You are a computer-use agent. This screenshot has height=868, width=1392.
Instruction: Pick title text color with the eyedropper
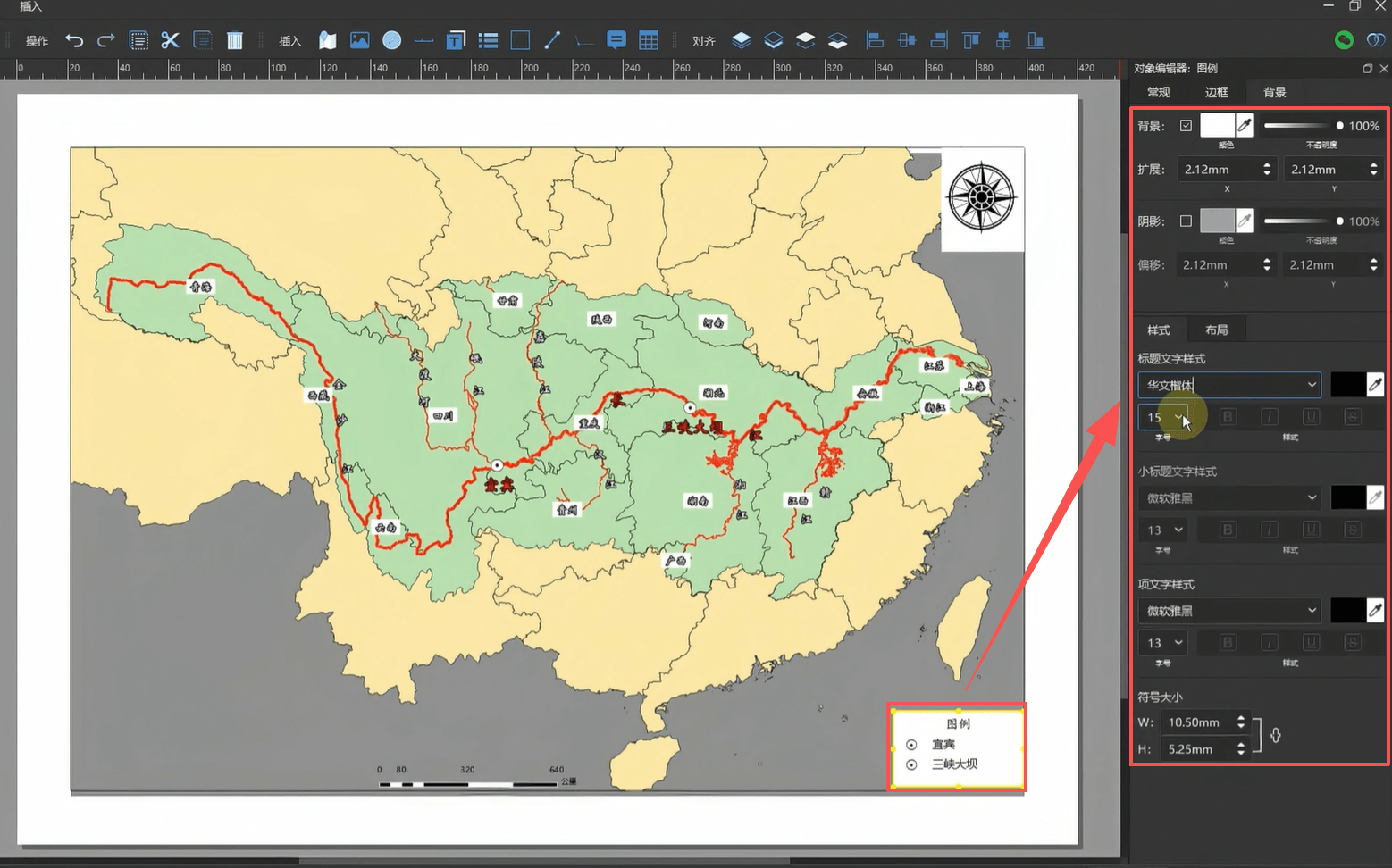(1375, 385)
